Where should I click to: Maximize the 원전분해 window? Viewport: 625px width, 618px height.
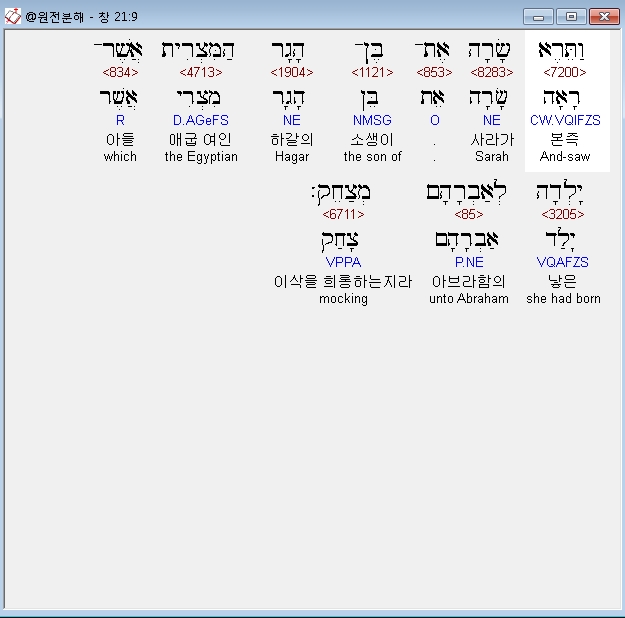pyautogui.click(x=571, y=17)
